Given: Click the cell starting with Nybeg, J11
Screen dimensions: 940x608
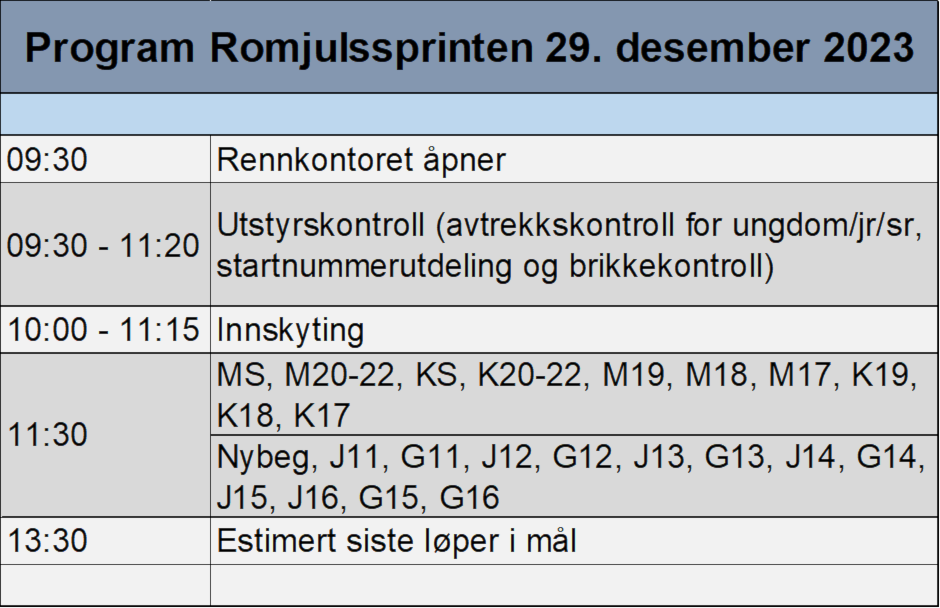Looking at the screenshot, I should tap(574, 477).
